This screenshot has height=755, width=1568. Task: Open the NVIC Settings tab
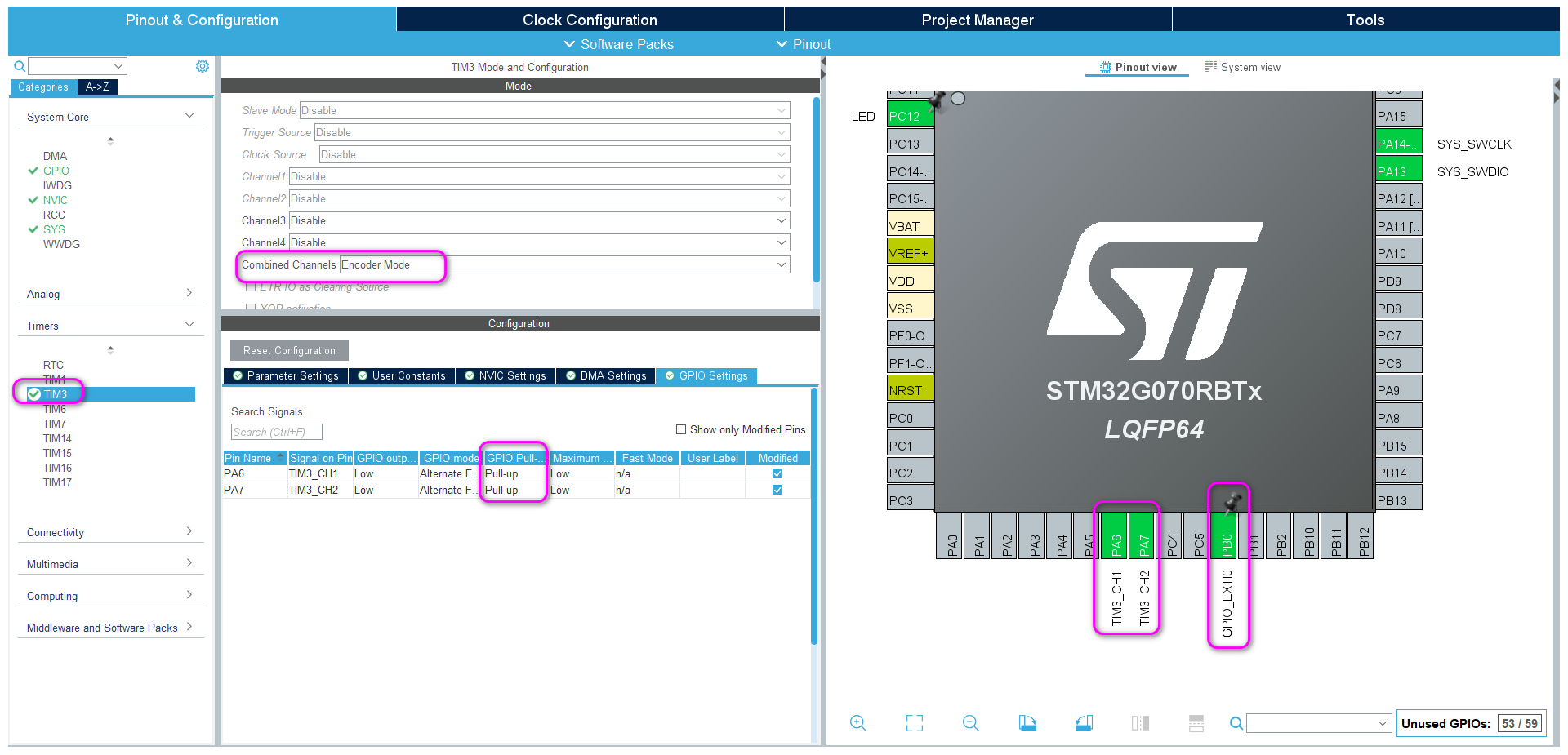point(506,375)
